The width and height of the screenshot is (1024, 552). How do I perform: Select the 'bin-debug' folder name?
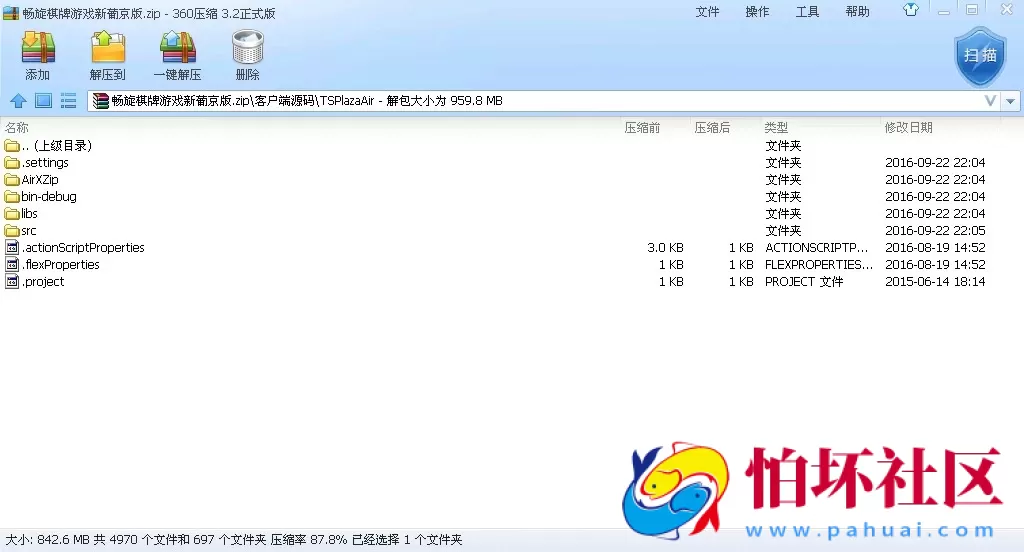[x=49, y=197]
